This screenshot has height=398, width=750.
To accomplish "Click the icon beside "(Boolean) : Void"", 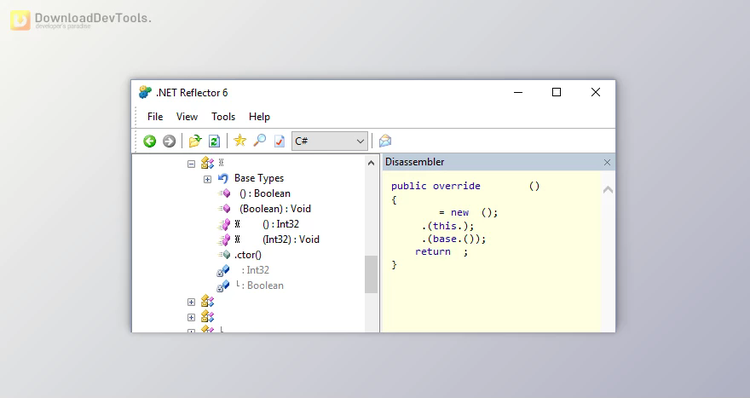I will pyautogui.click(x=225, y=209).
